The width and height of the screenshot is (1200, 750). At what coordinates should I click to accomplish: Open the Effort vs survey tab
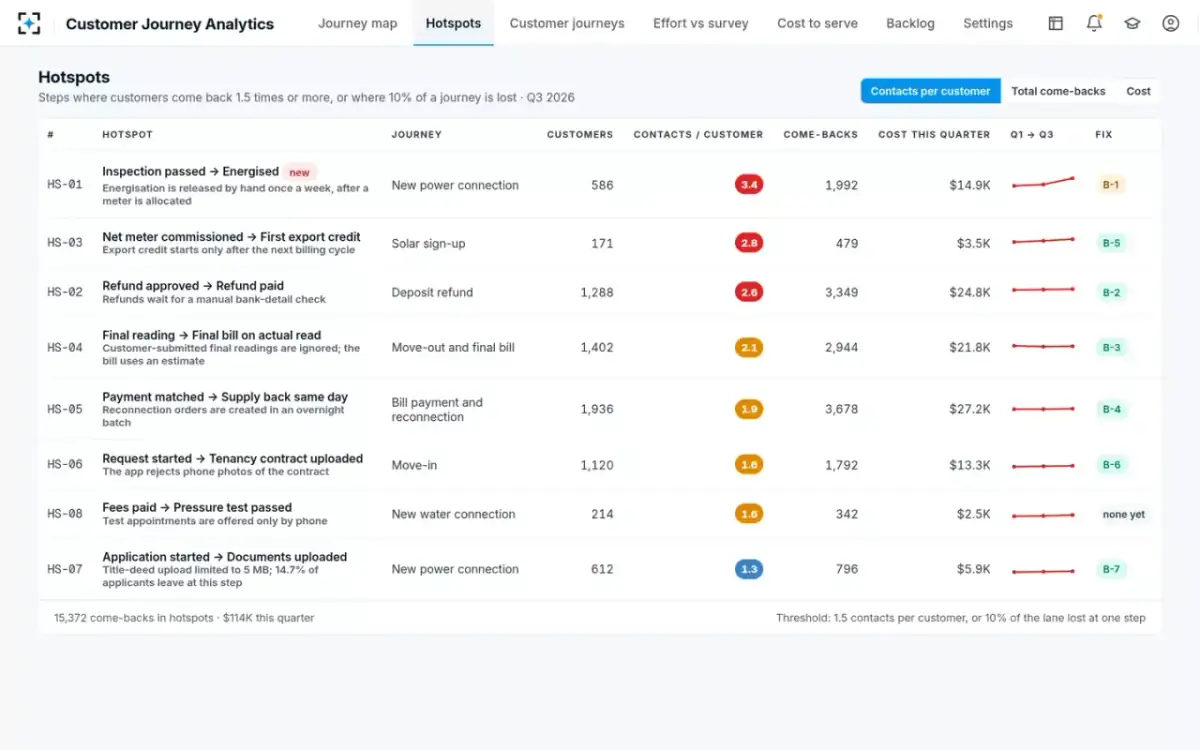(x=701, y=23)
